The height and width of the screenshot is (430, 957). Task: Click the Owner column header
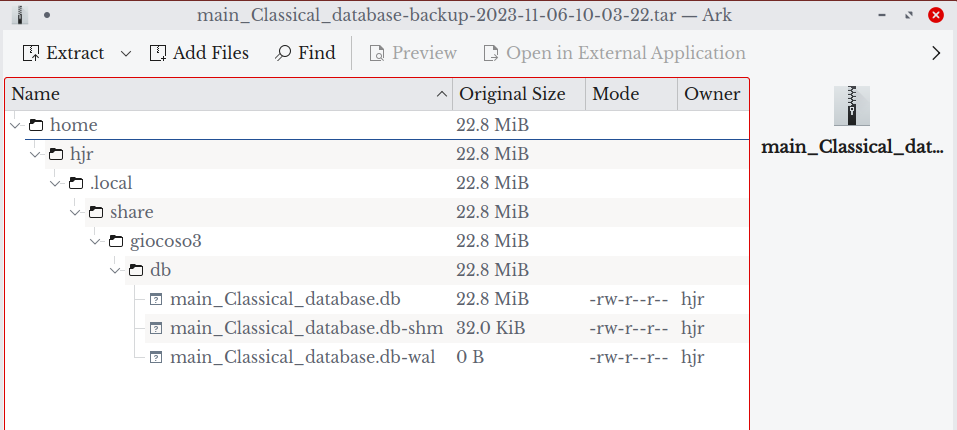pyautogui.click(x=712, y=94)
